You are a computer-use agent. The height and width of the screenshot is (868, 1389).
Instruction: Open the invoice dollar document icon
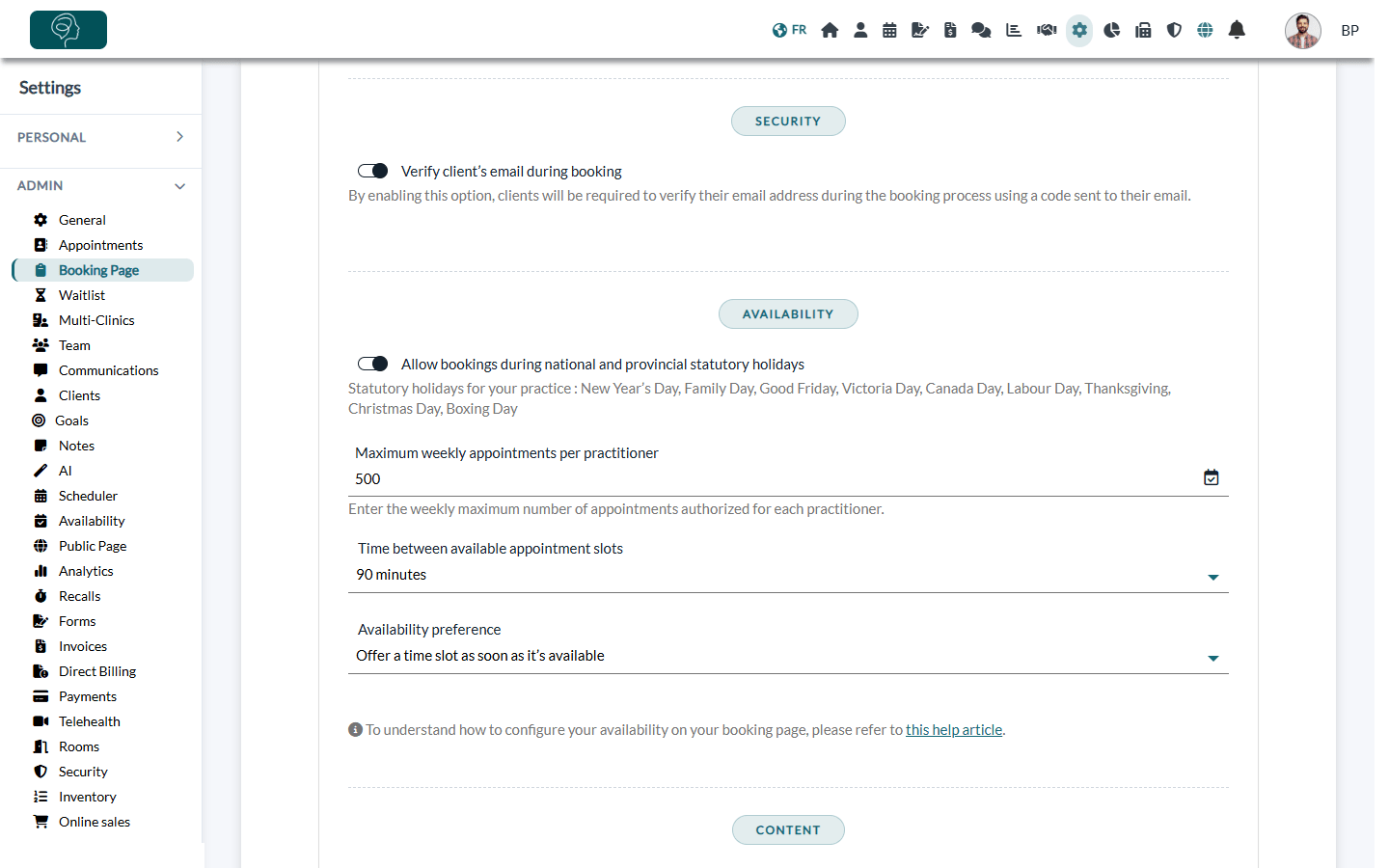[x=950, y=30]
